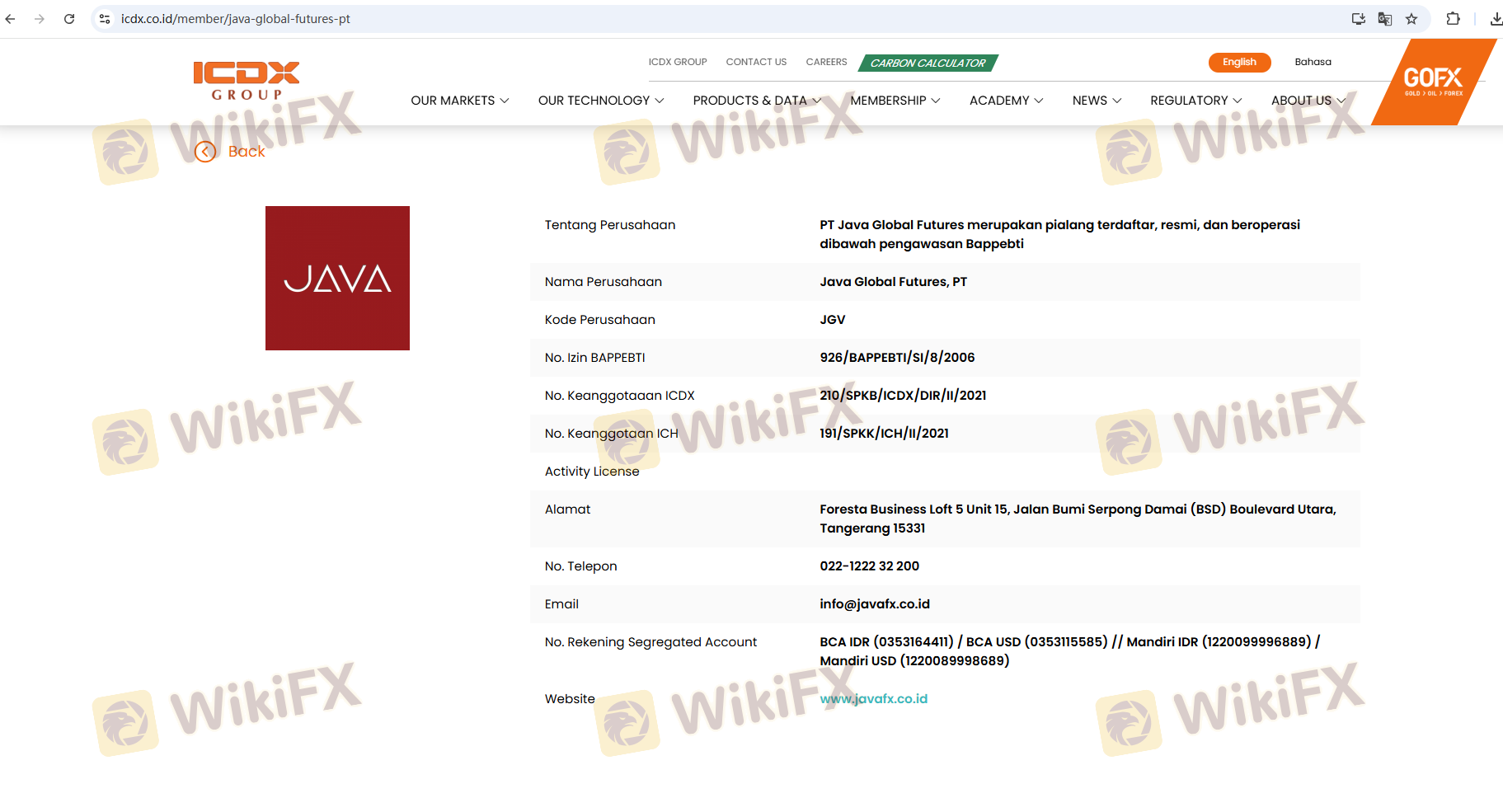Viewport: 1503px width, 812px height.
Task: Click the browser address bar URL
Action: [236, 19]
